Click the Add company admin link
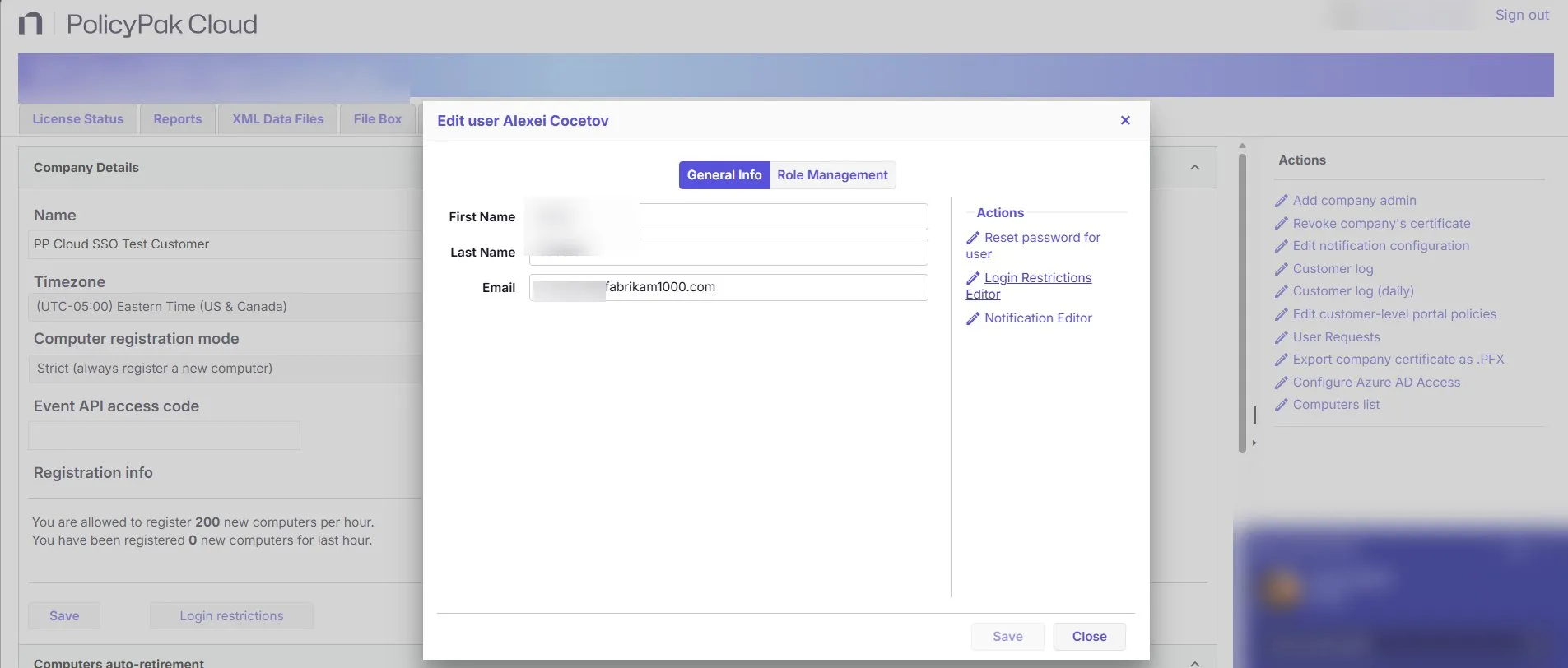The height and width of the screenshot is (668, 1568). coord(1354,201)
